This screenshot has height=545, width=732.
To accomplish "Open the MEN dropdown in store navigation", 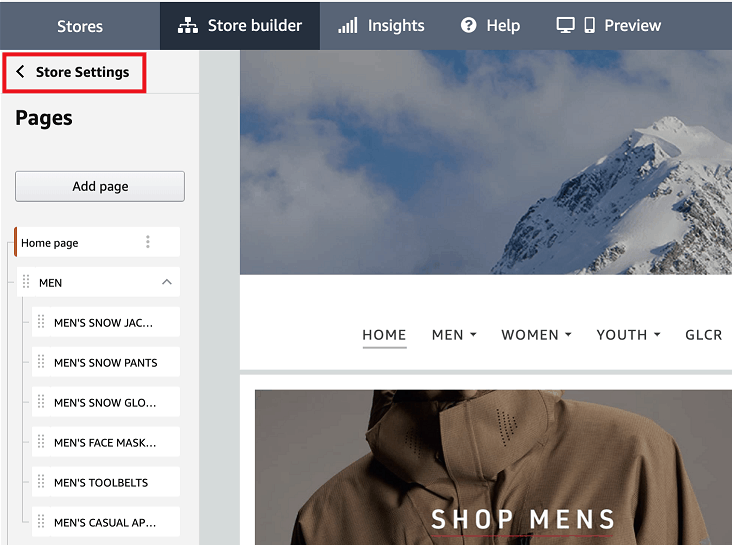I will tap(454, 335).
